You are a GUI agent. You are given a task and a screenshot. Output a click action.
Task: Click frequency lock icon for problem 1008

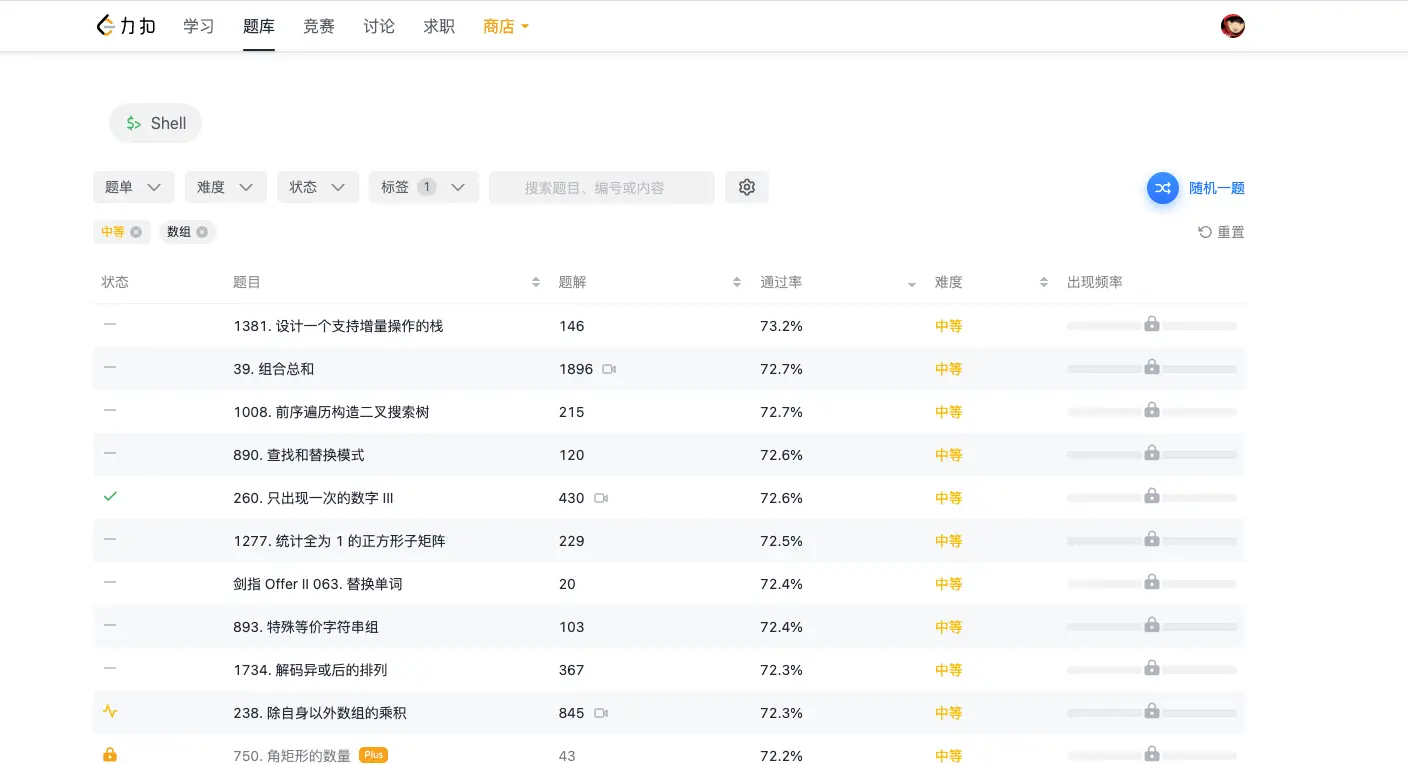[1152, 410]
